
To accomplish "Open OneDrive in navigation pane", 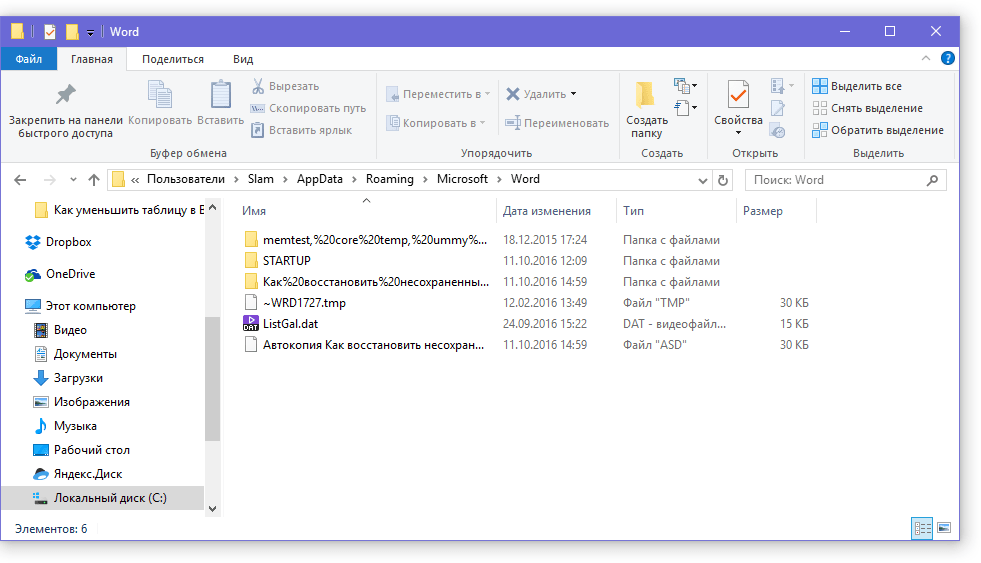I will 59,274.
